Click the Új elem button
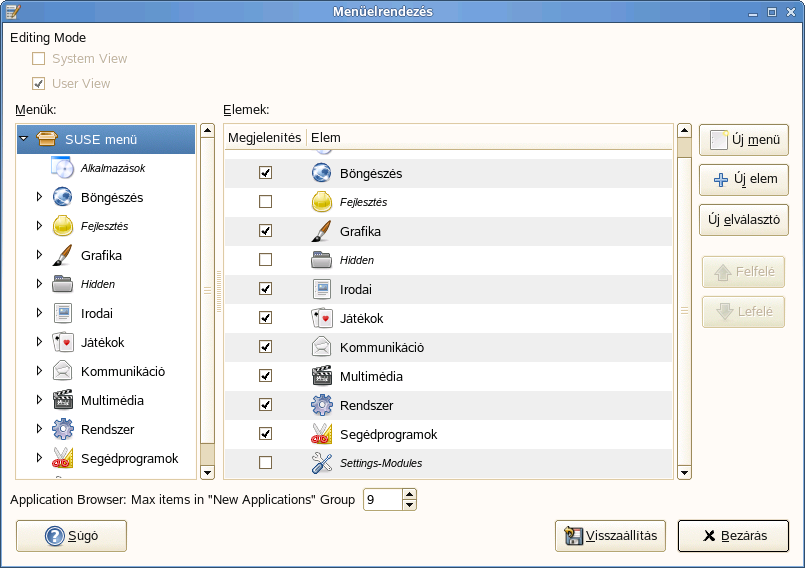The width and height of the screenshot is (805, 568). [744, 179]
